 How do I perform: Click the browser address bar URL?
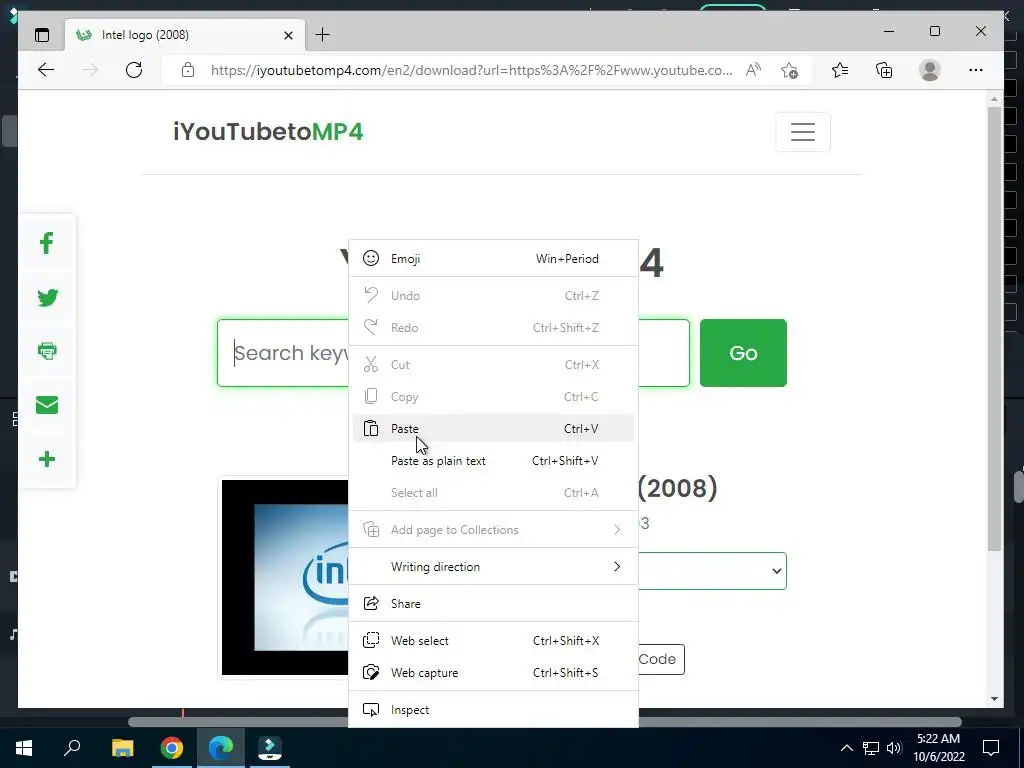(471, 70)
